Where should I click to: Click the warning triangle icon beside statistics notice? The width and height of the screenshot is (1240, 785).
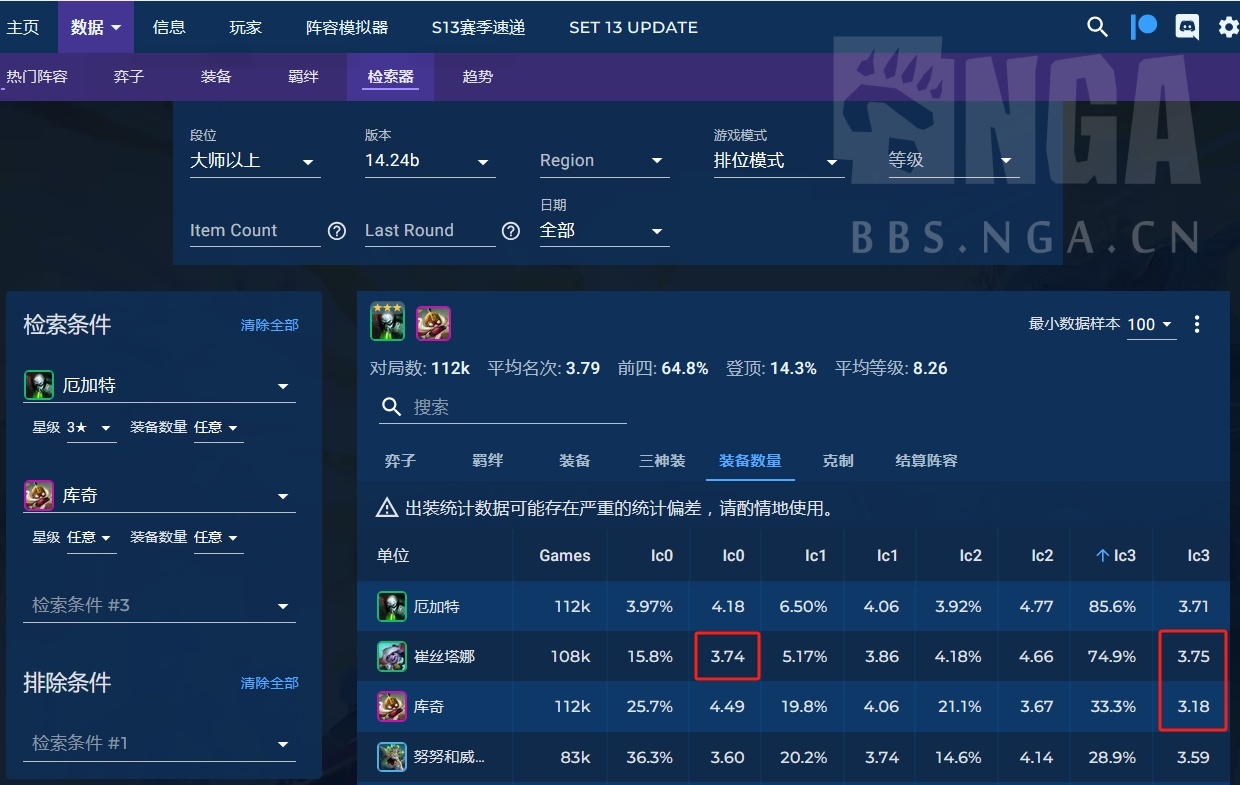tap(387, 508)
